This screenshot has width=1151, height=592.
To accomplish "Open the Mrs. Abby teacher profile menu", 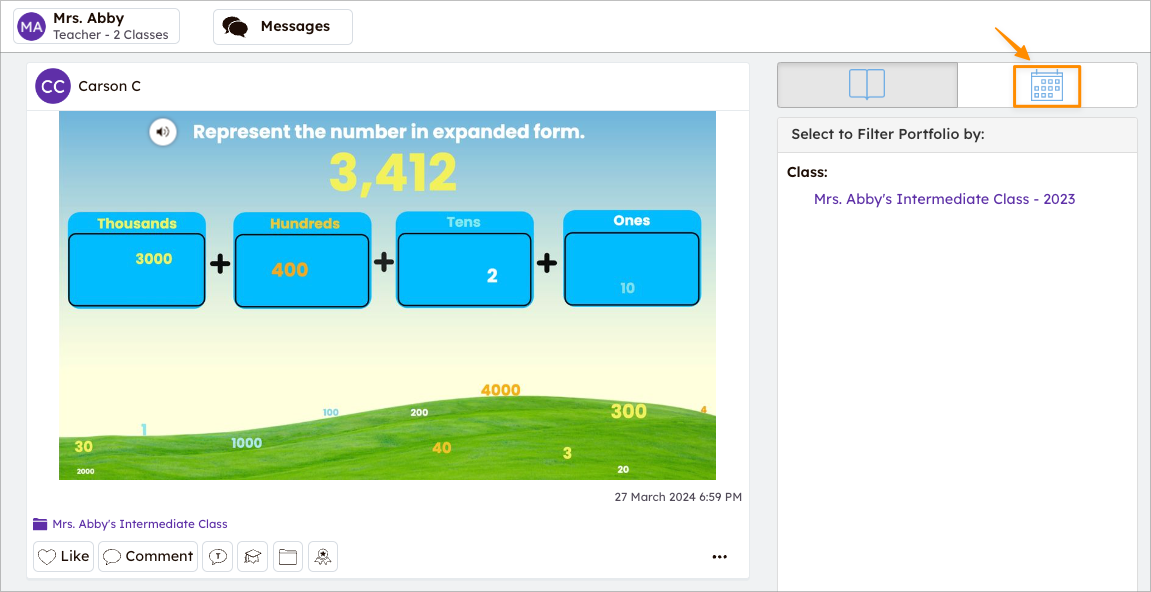I will click(x=96, y=27).
